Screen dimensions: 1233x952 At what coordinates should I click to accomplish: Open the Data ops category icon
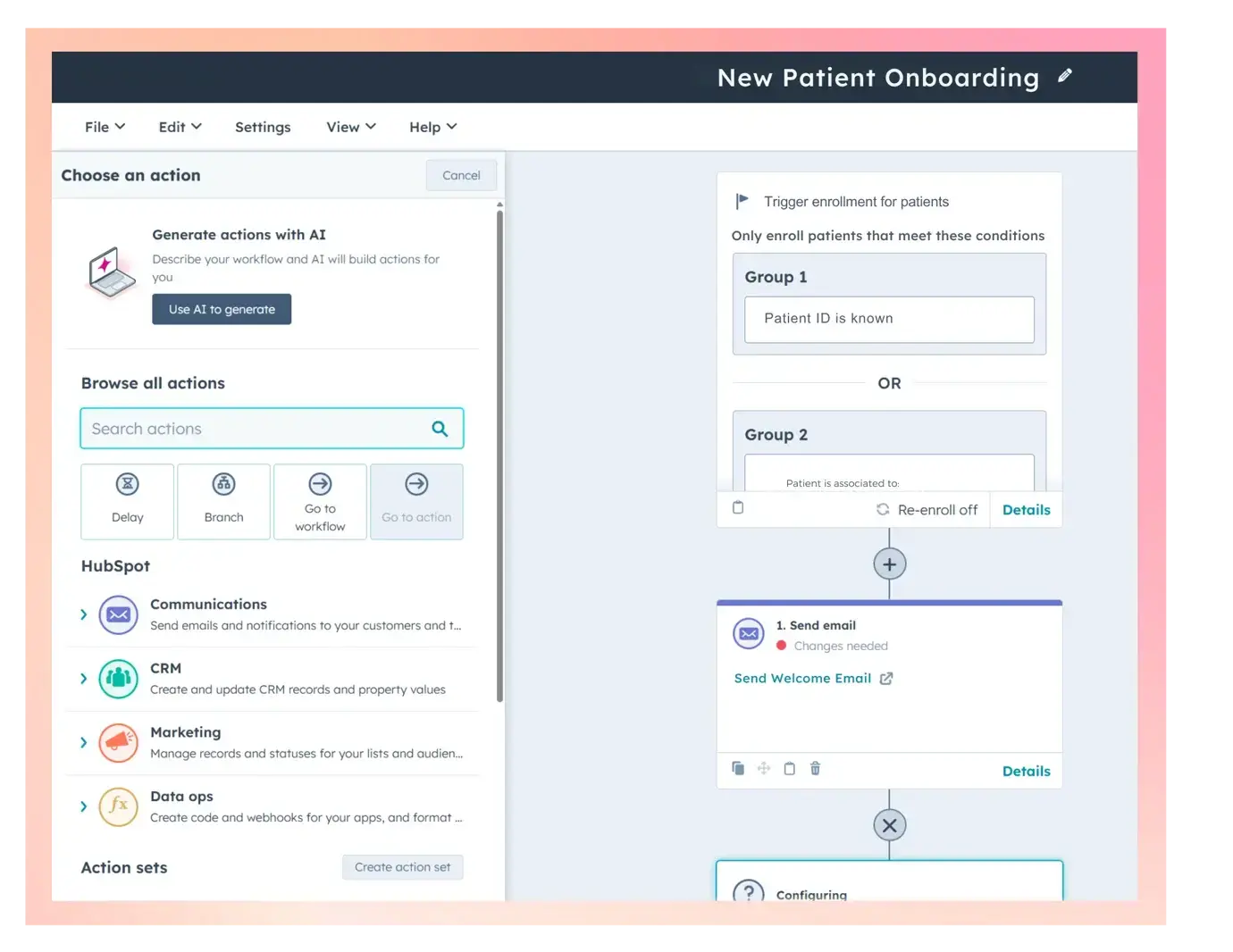(117, 806)
